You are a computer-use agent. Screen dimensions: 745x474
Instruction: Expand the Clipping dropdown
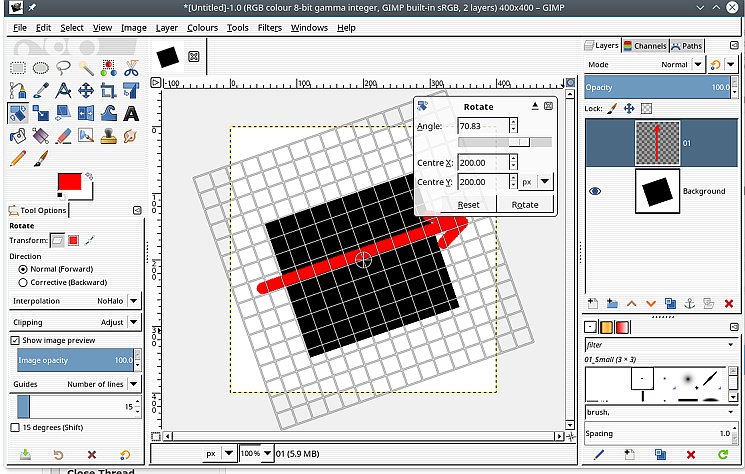pyautogui.click(x=133, y=322)
